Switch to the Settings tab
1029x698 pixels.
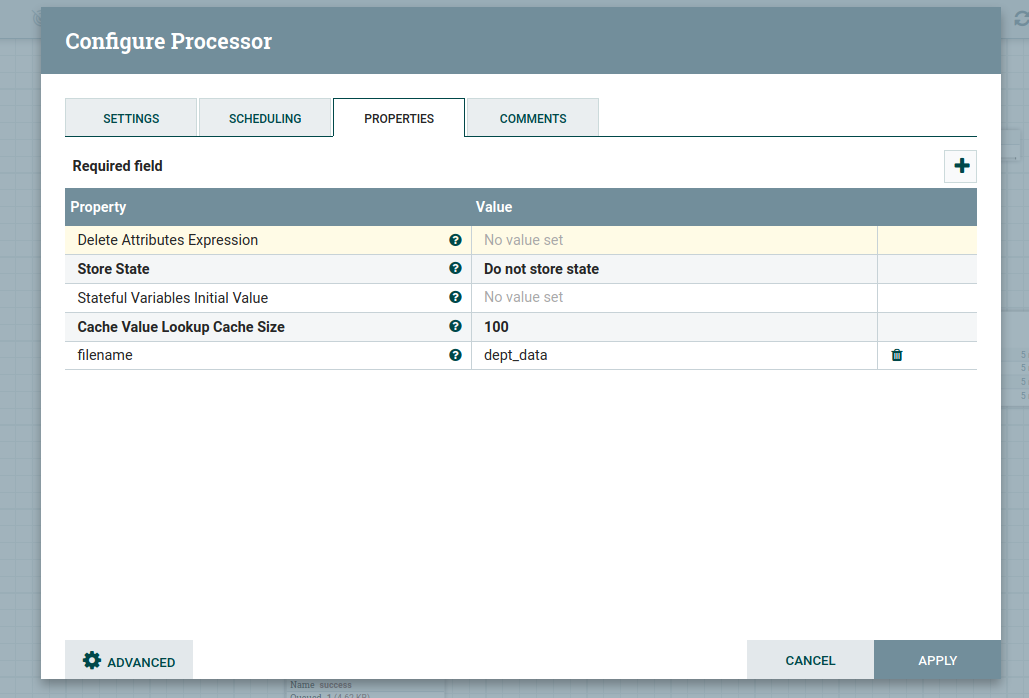coord(131,118)
